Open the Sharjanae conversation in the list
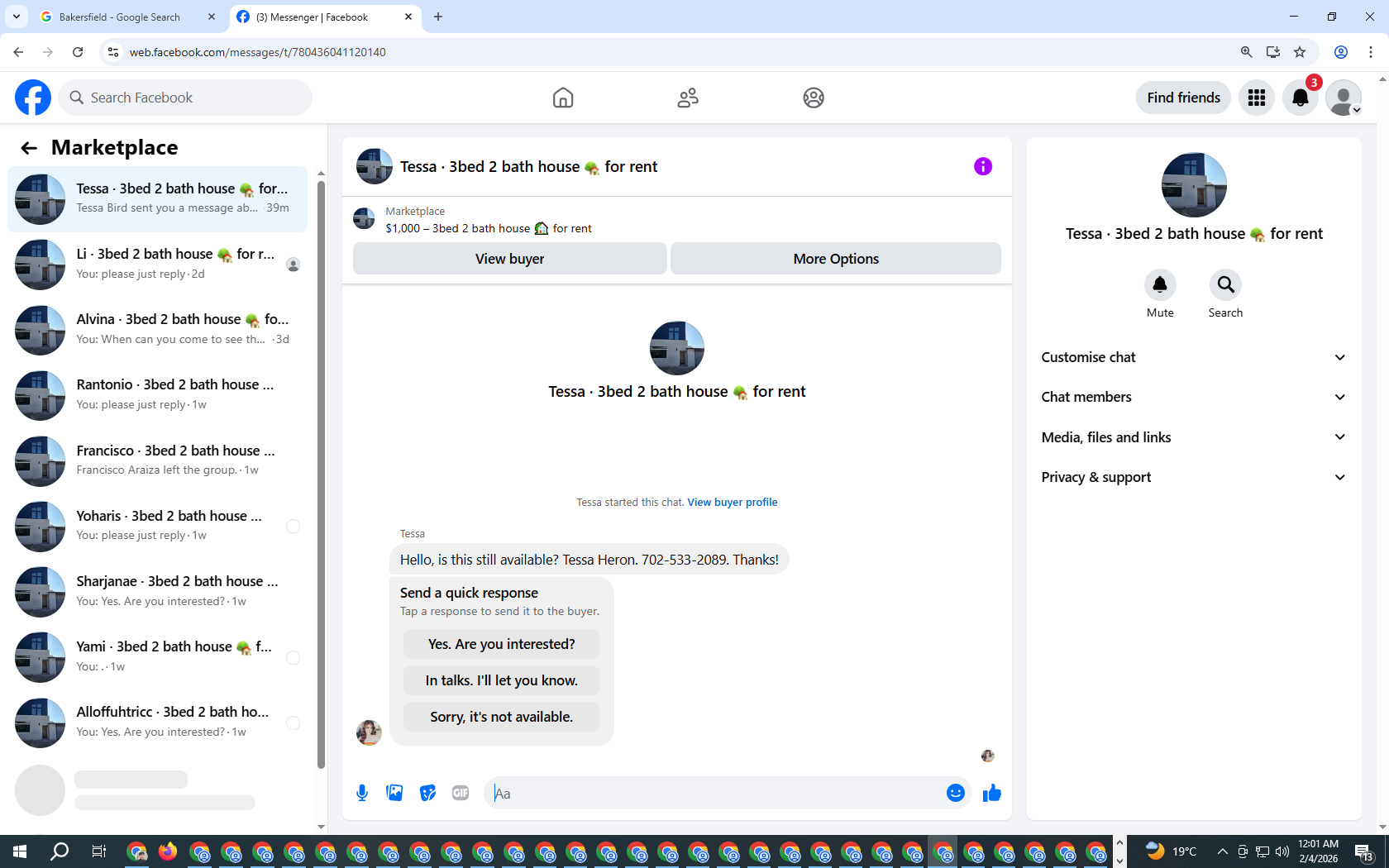 [157, 591]
